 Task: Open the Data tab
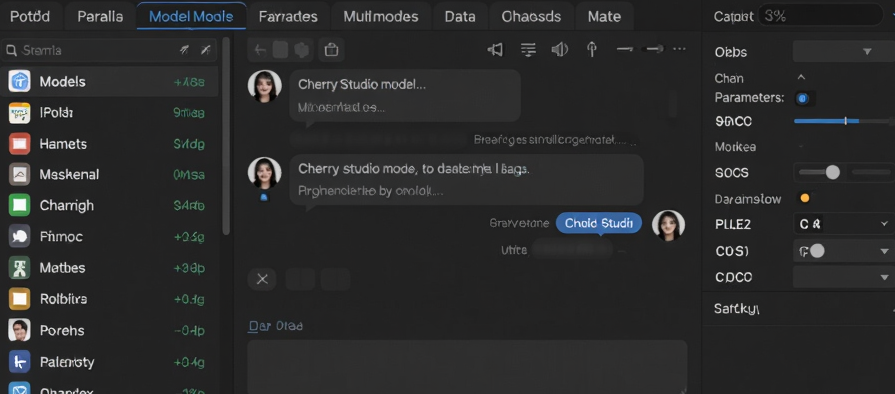pyautogui.click(x=460, y=17)
